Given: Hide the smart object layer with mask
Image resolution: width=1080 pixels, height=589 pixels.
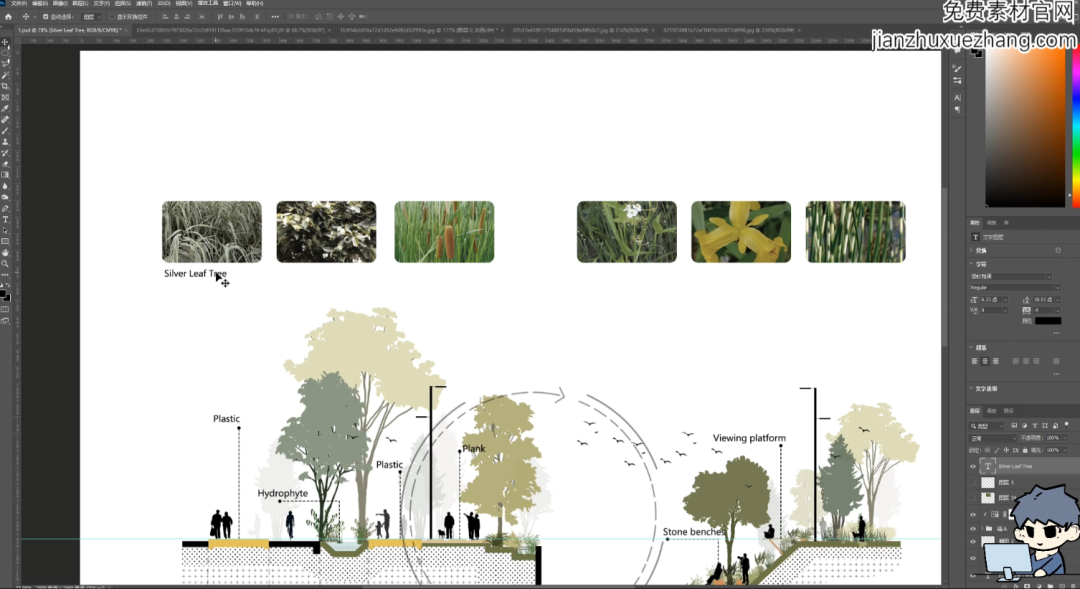Looking at the screenshot, I should tap(973, 514).
